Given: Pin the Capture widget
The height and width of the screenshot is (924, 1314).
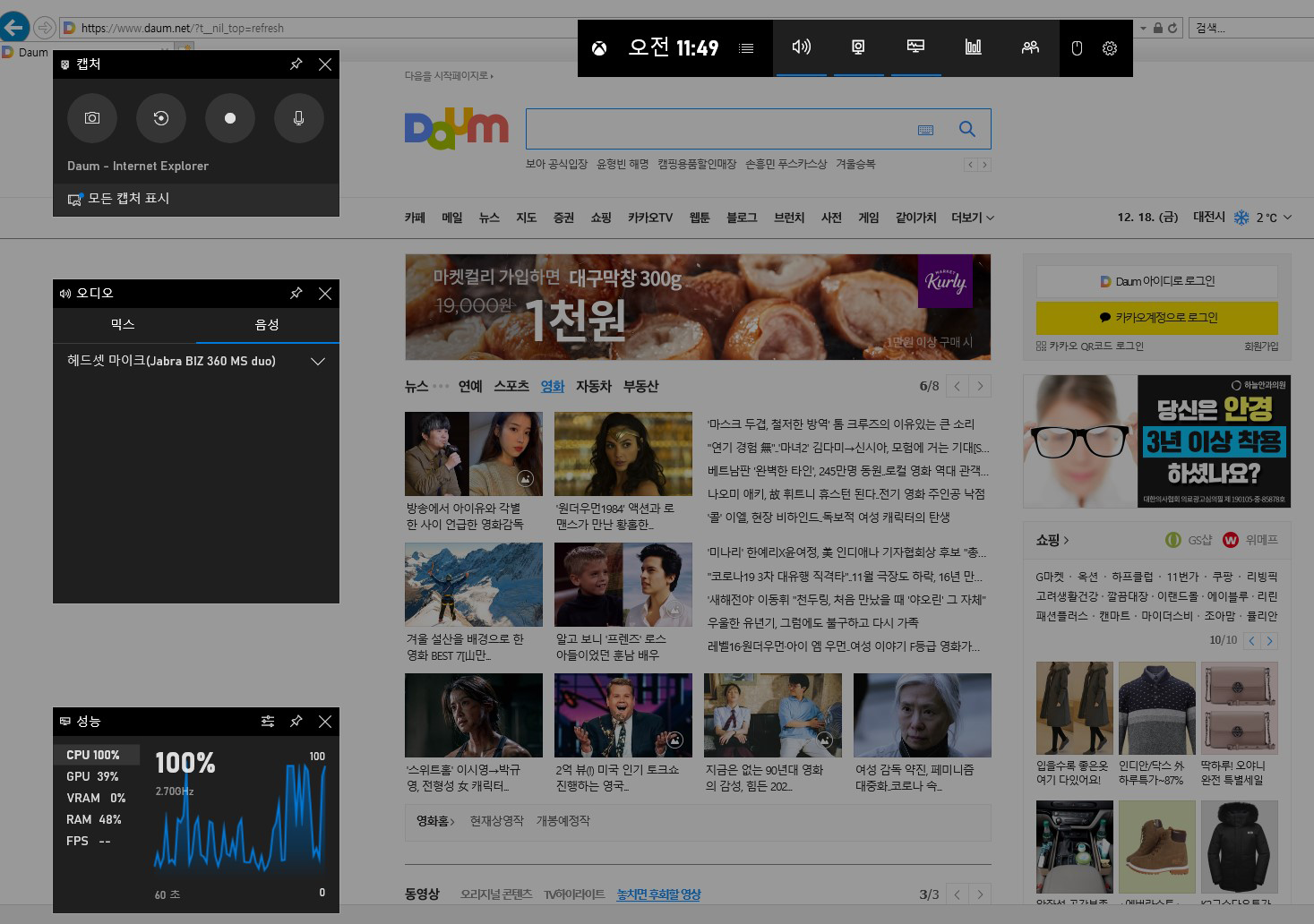Looking at the screenshot, I should tap(296, 64).
